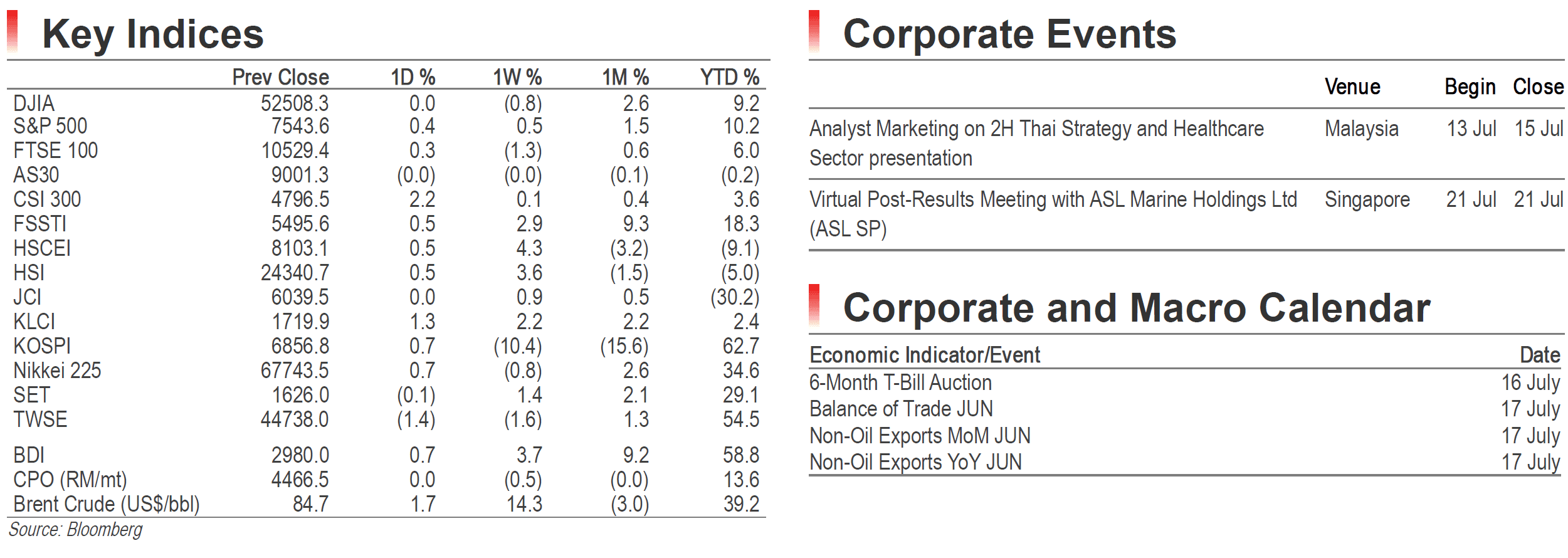Click the red marker beside Key Indices

pyautogui.click(x=12, y=31)
